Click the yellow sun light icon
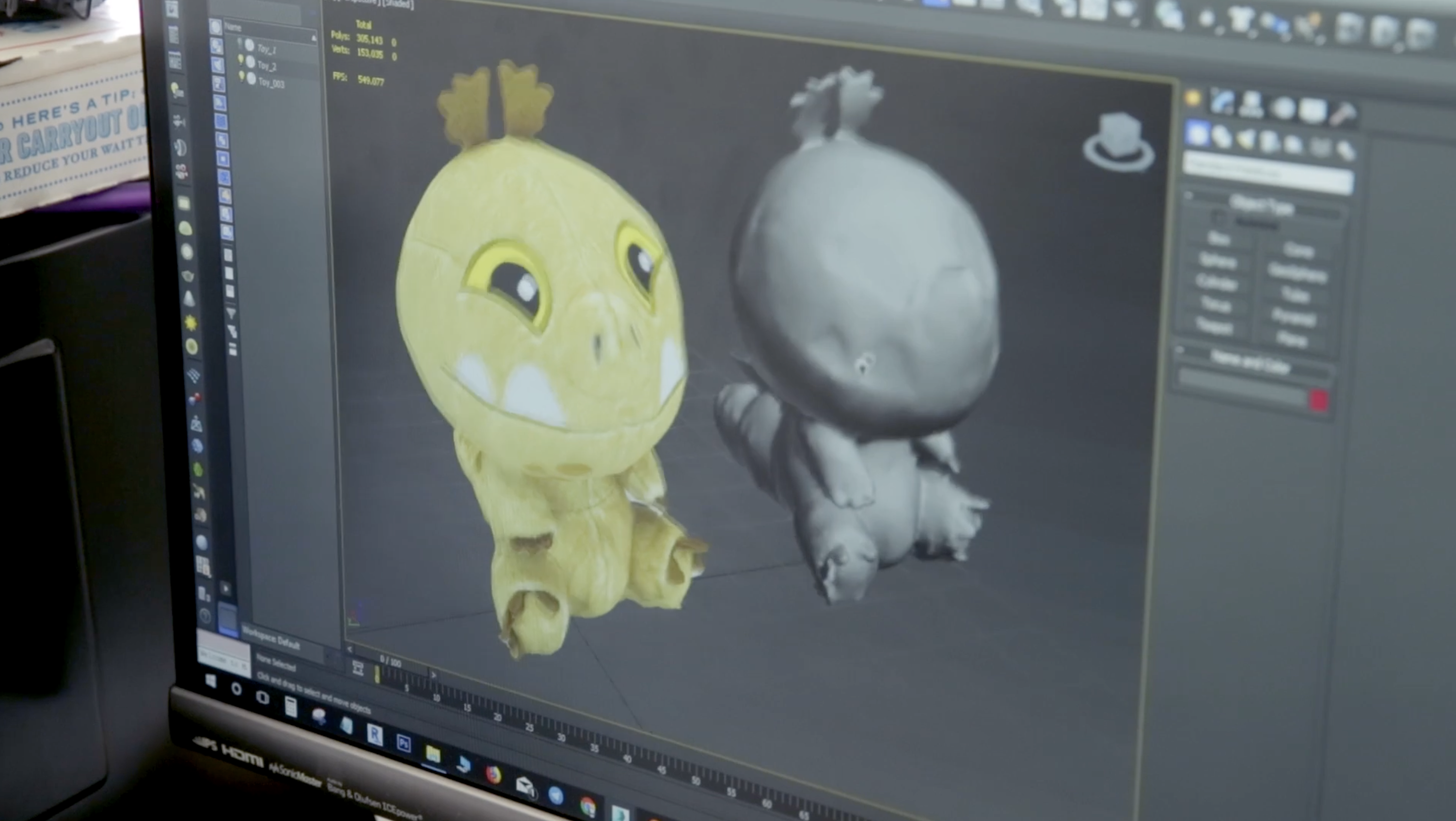The height and width of the screenshot is (821, 1456). click(191, 323)
